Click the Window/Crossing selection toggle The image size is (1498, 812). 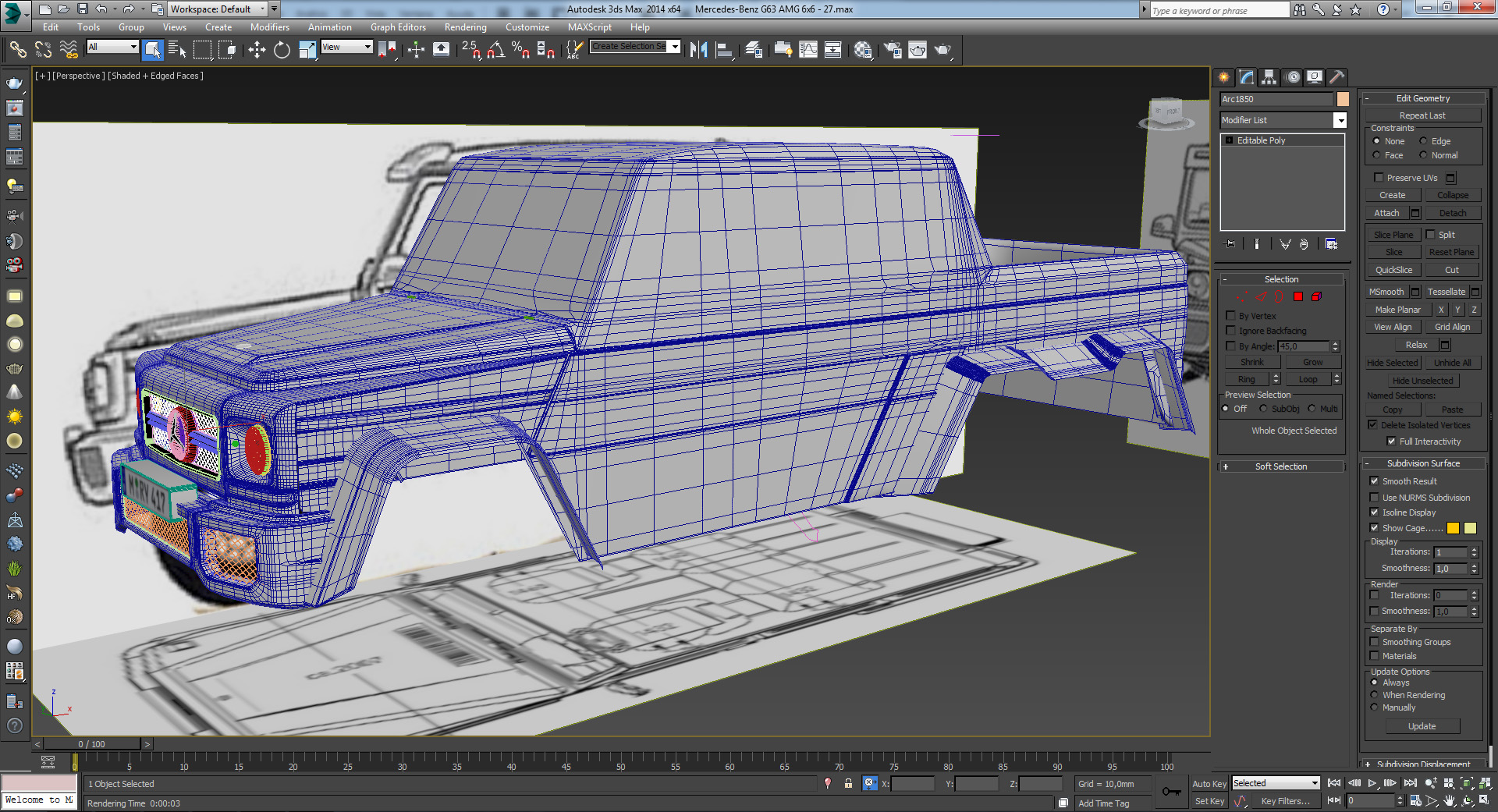point(228,50)
